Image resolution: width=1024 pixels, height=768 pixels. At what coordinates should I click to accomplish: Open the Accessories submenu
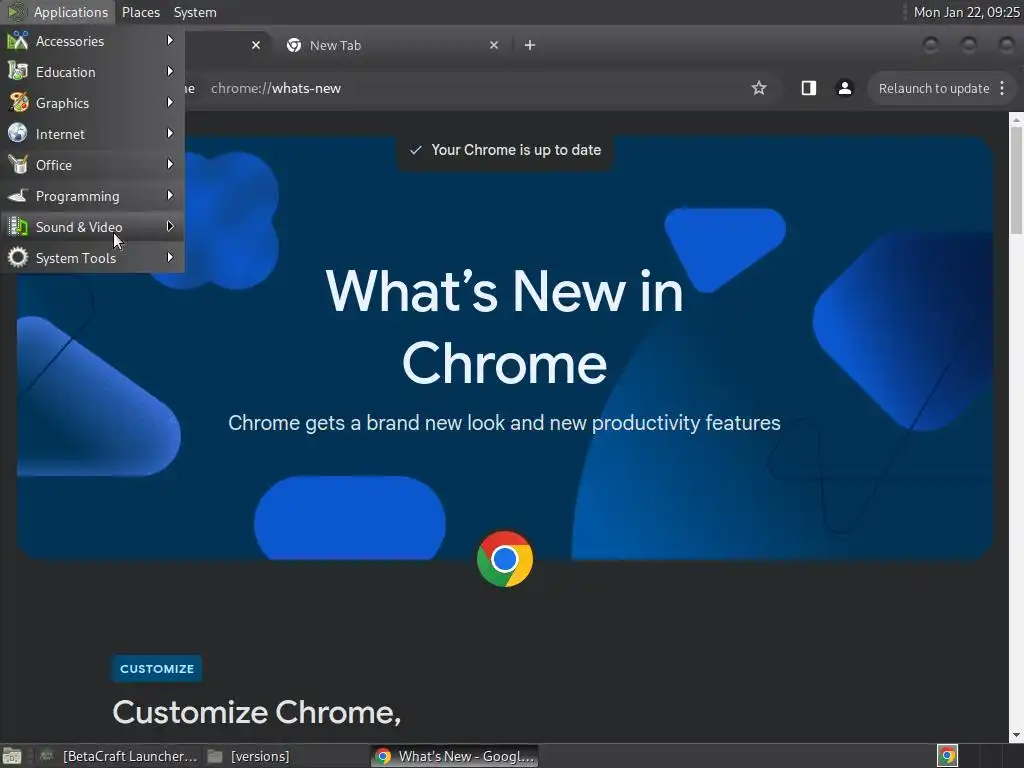coord(92,41)
